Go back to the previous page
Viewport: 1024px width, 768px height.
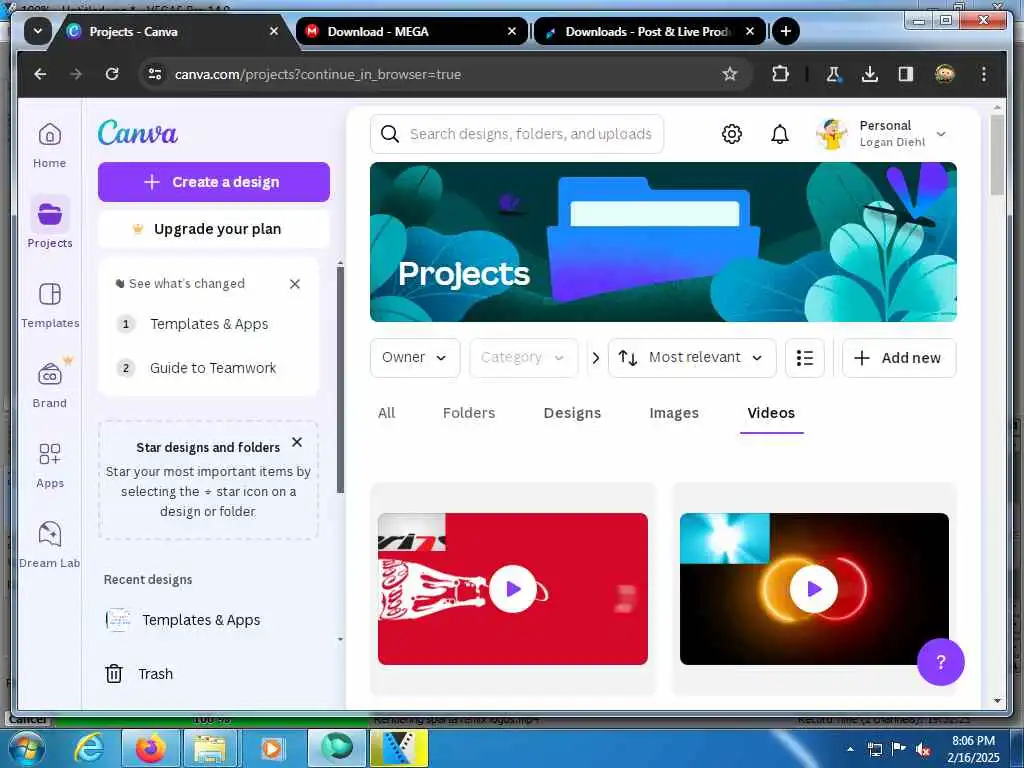point(40,74)
